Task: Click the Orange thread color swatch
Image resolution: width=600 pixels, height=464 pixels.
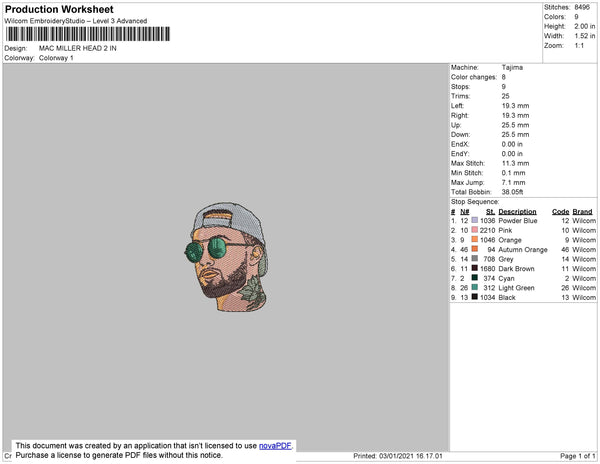Action: (474, 239)
